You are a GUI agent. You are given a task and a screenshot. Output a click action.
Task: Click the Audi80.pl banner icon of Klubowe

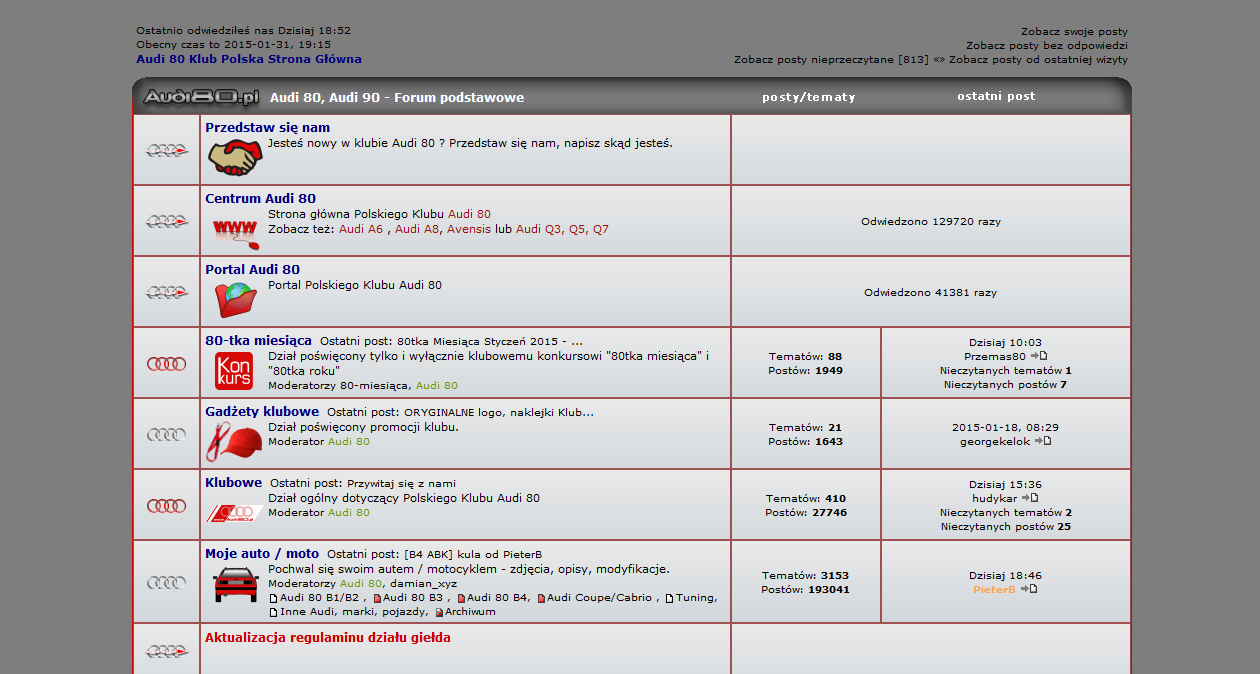(235, 513)
